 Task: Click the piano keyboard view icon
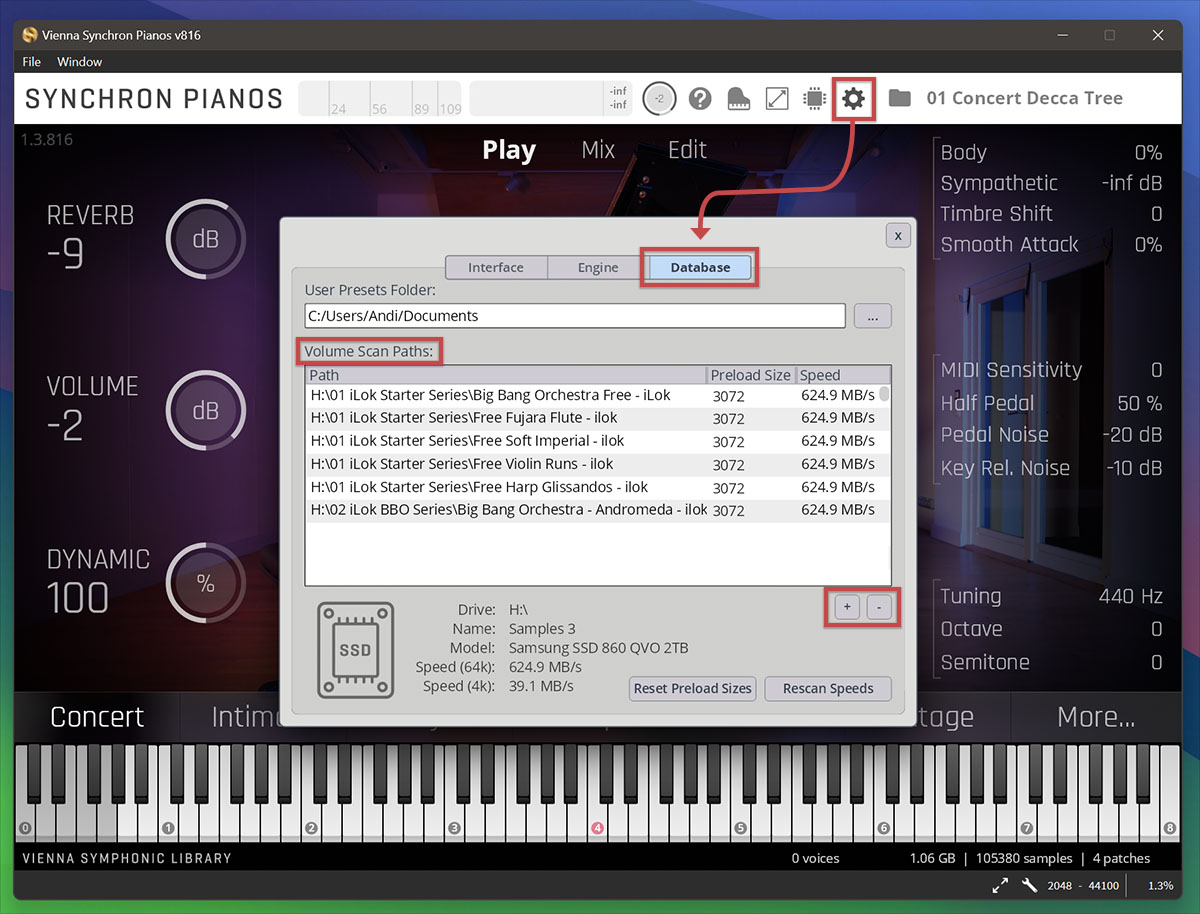(738, 98)
